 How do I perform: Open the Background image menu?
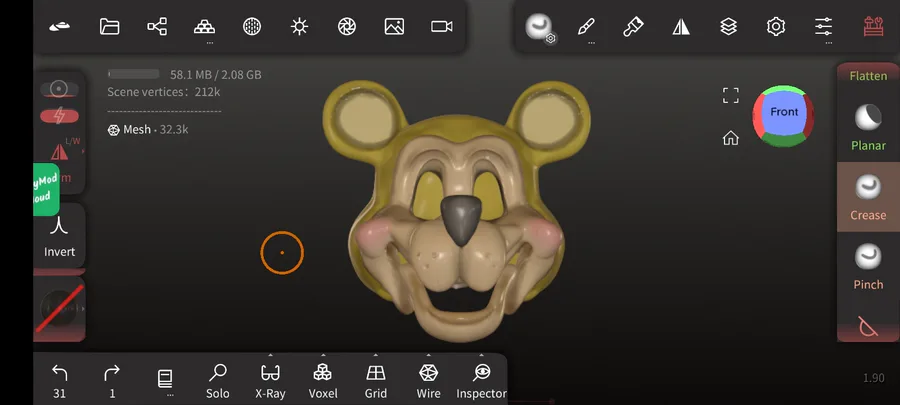394,26
